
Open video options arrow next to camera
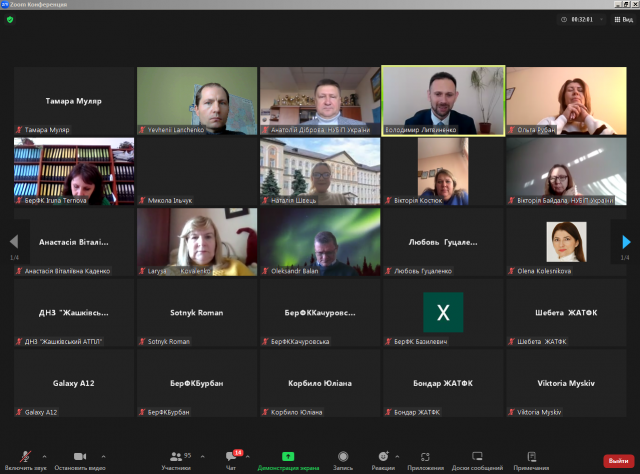coord(103,456)
